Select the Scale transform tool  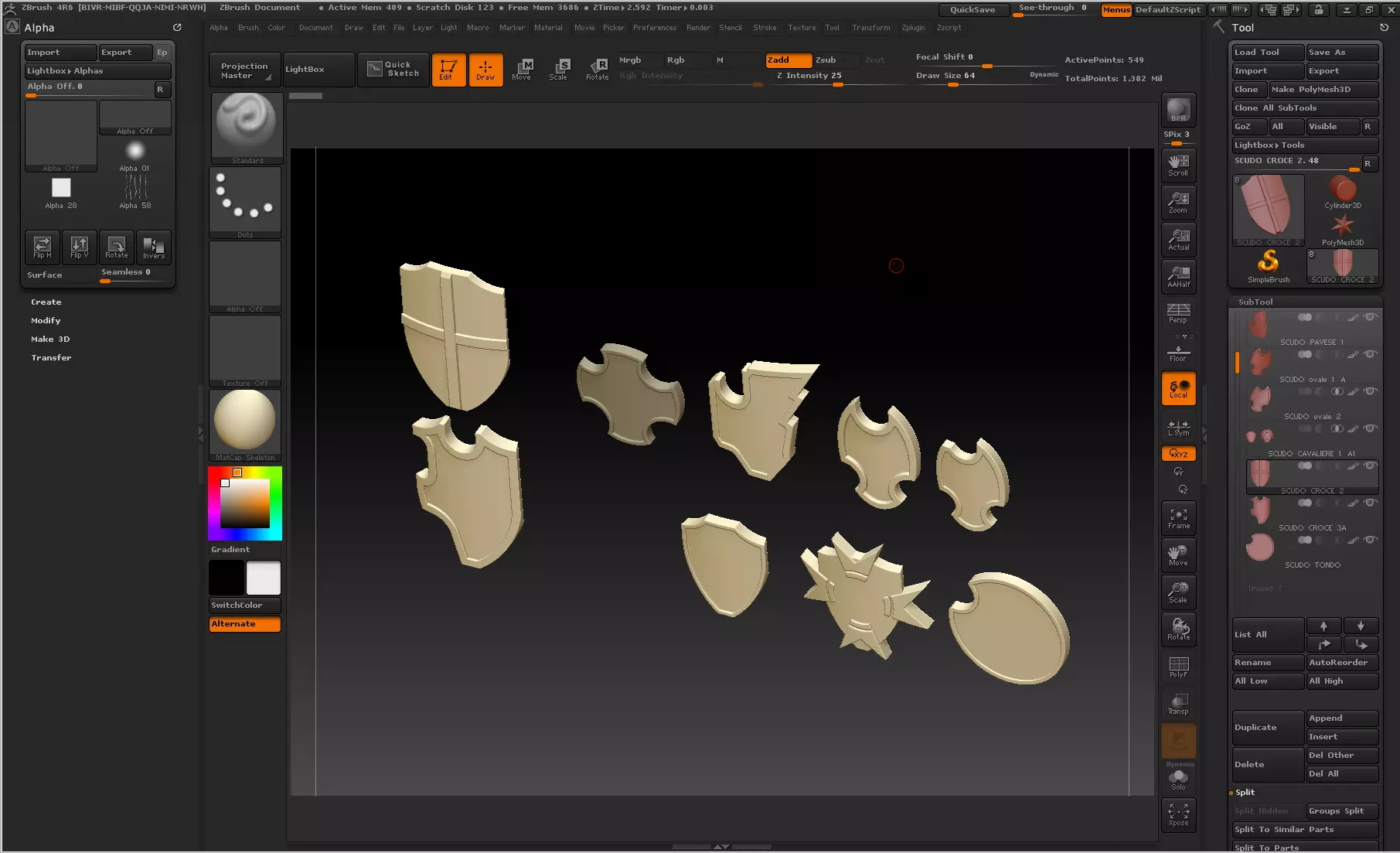point(559,70)
